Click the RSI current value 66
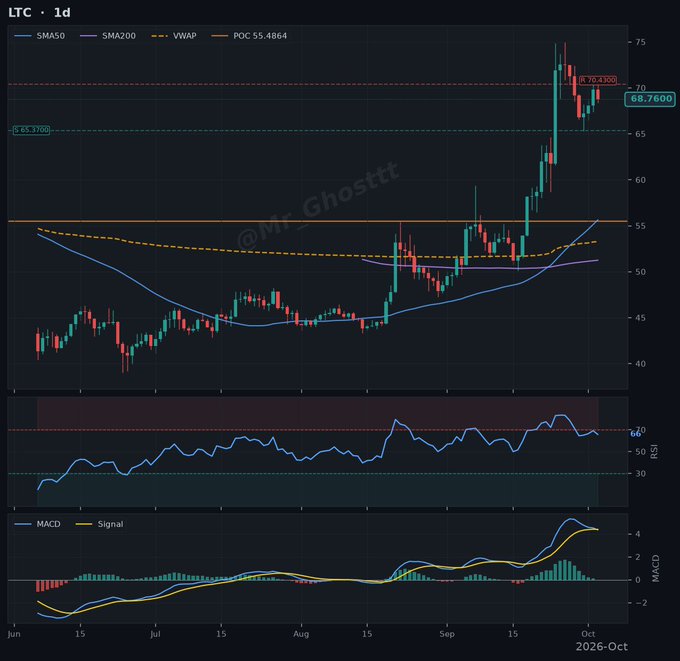Viewport: 680px width, 661px height. pos(635,434)
